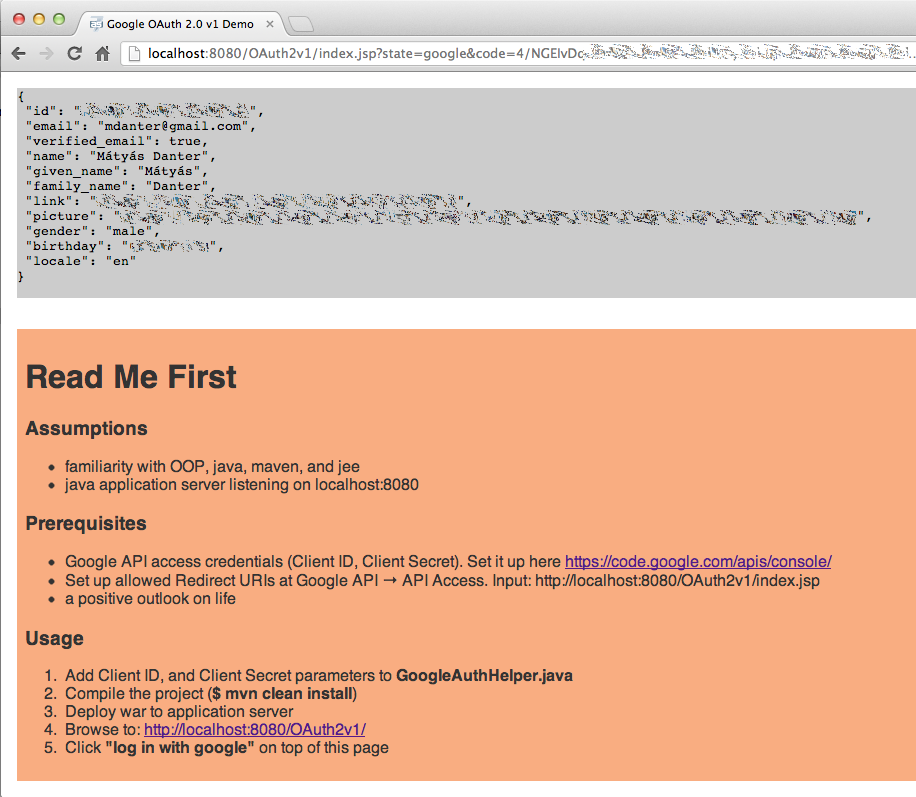Click the "family_name" JSON key
The height and width of the screenshot is (797, 916).
(77, 186)
